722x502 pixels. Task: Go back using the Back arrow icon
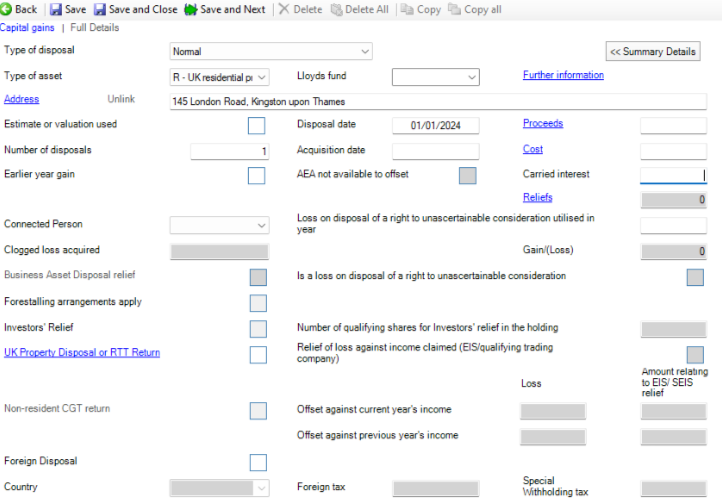point(6,9)
